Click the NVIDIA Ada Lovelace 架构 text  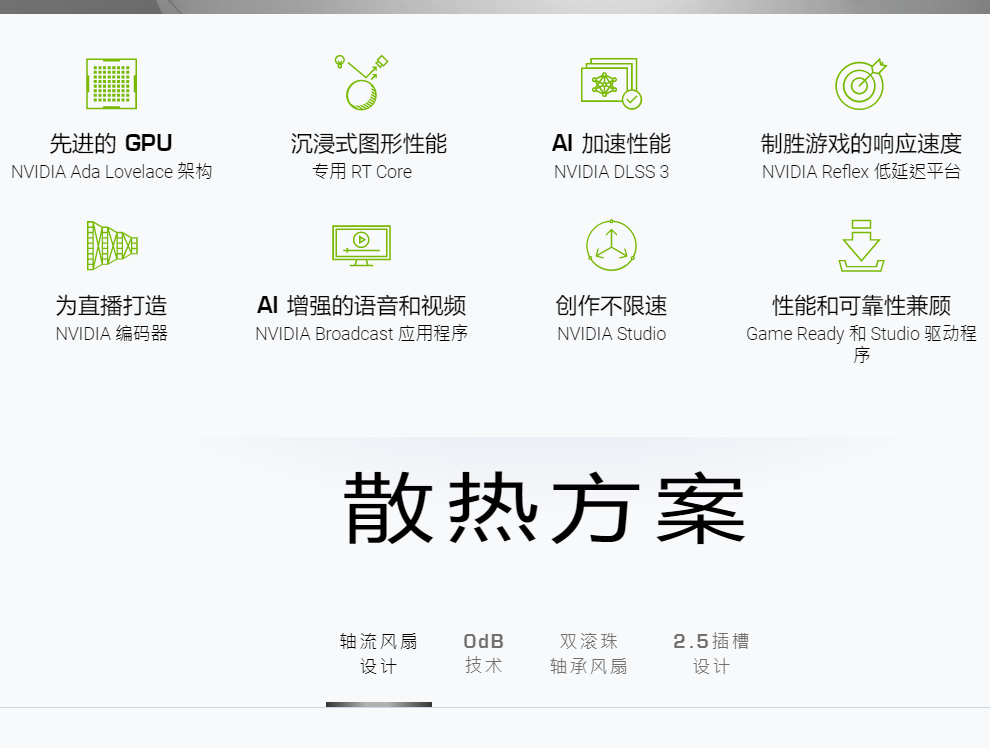coord(111,172)
